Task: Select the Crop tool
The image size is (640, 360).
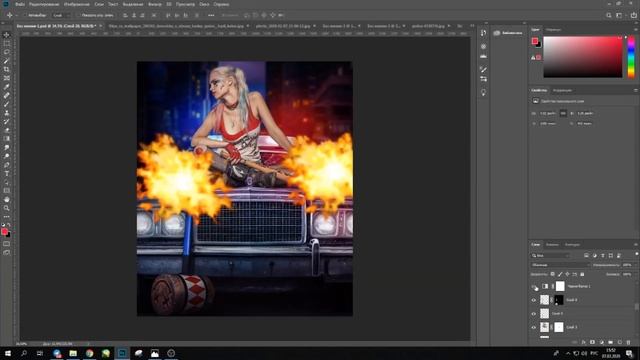Action: [x=7, y=69]
